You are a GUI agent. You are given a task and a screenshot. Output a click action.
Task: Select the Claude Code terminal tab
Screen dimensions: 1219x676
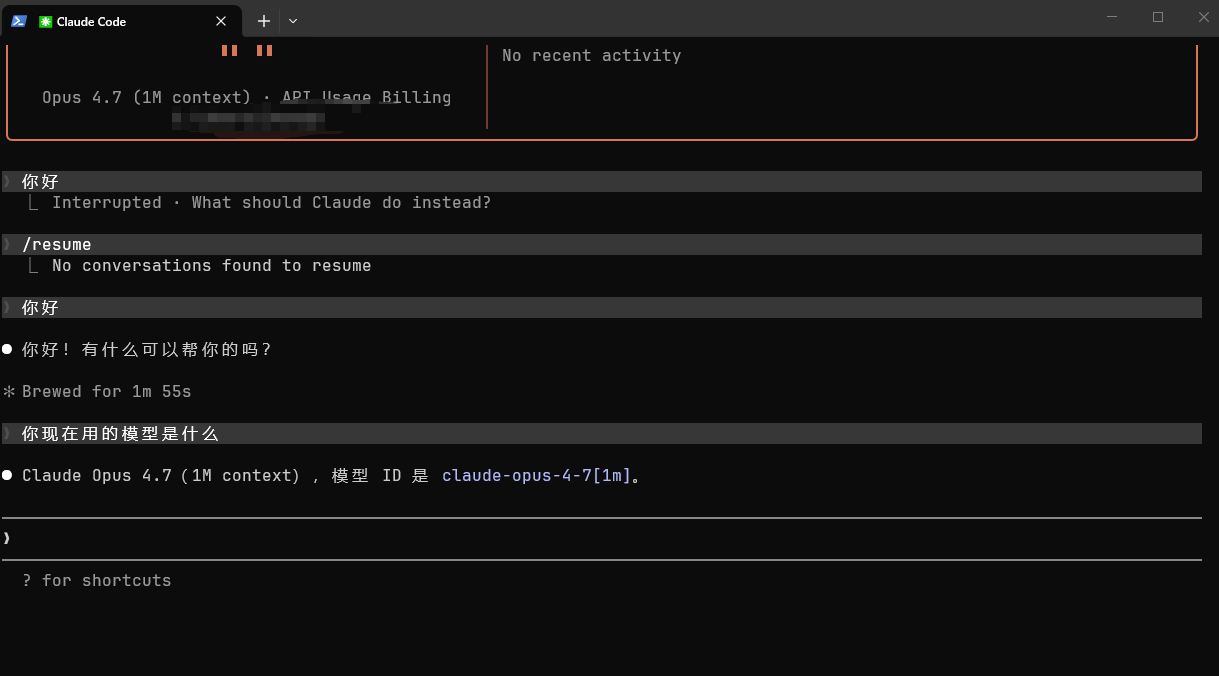tap(120, 20)
